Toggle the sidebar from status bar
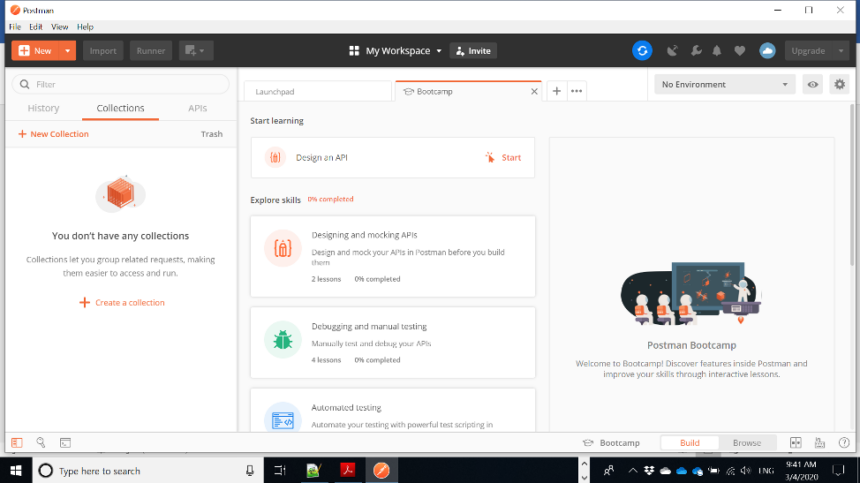 17,442
